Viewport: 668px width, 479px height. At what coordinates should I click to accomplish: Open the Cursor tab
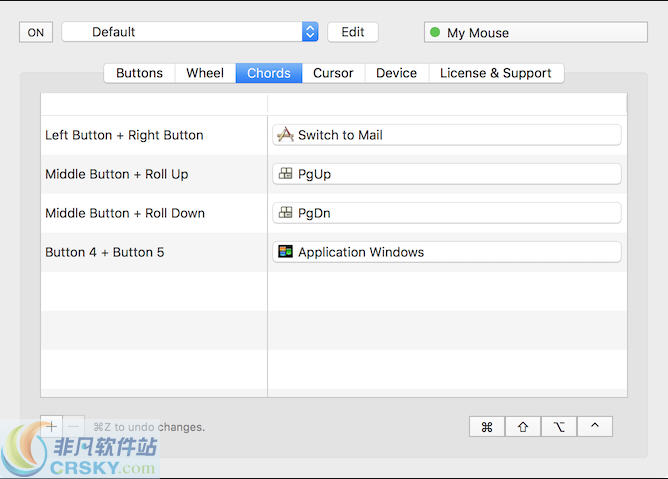point(333,73)
